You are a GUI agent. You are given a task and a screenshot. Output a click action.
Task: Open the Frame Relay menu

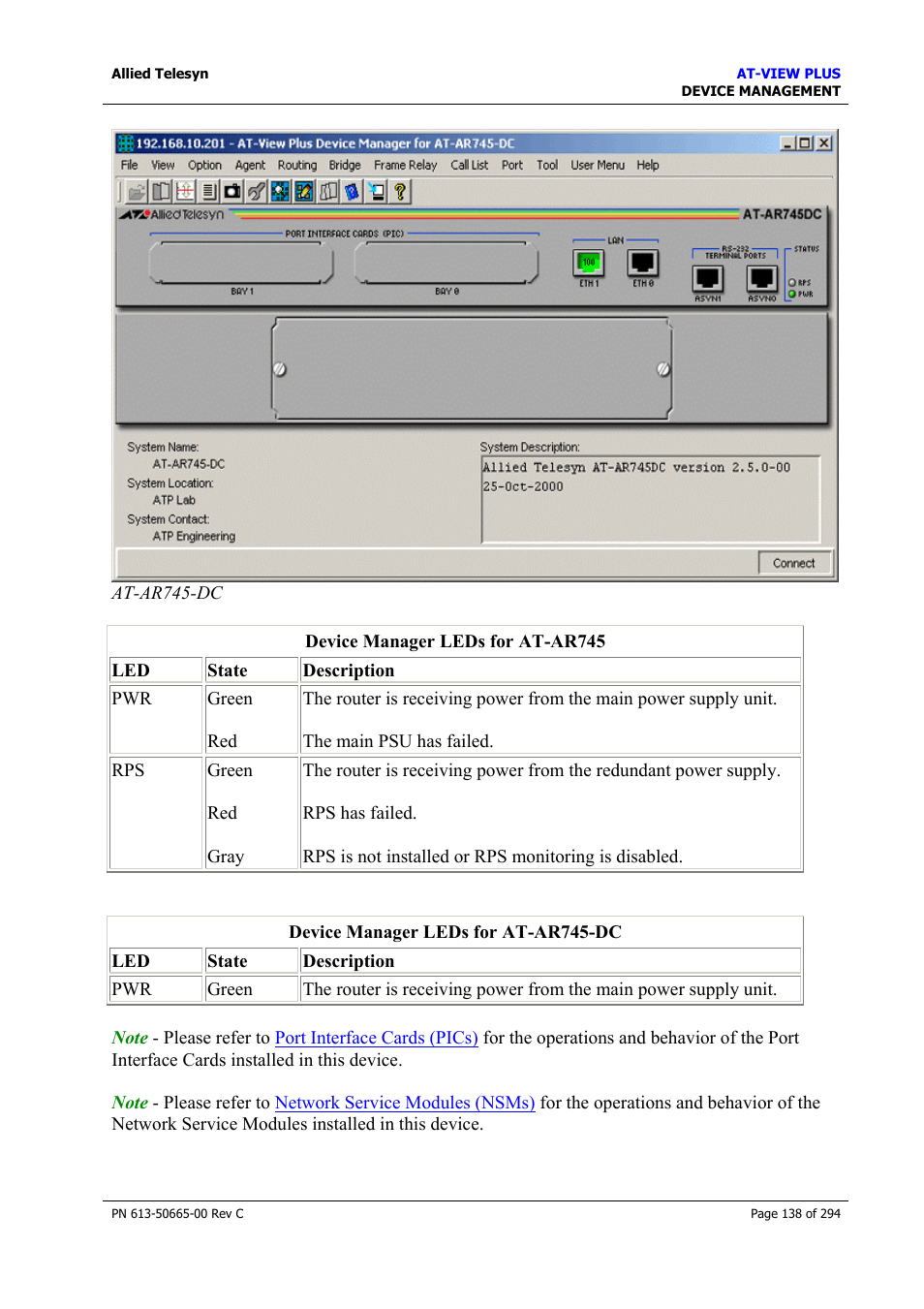[x=406, y=166]
